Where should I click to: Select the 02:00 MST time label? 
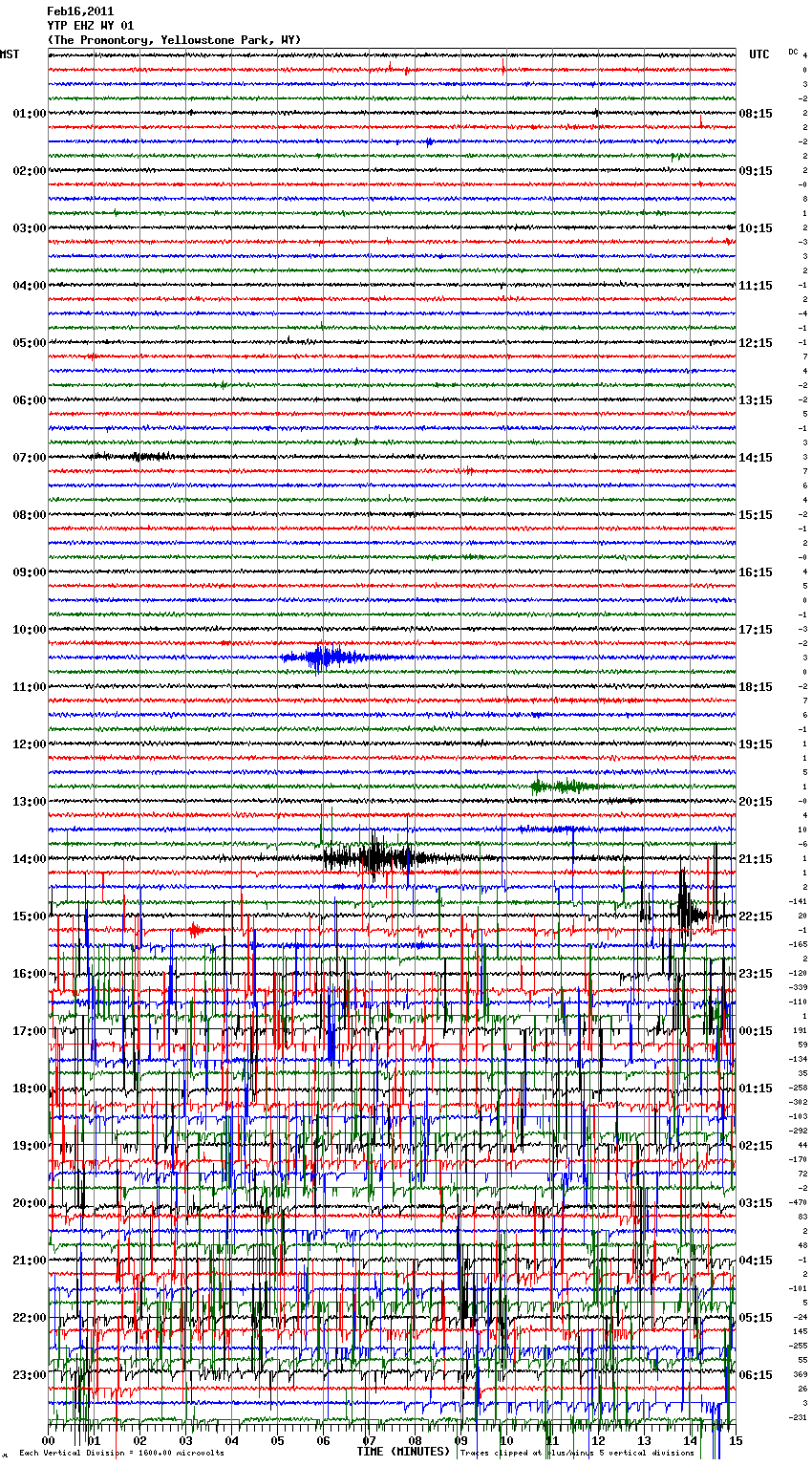point(30,171)
